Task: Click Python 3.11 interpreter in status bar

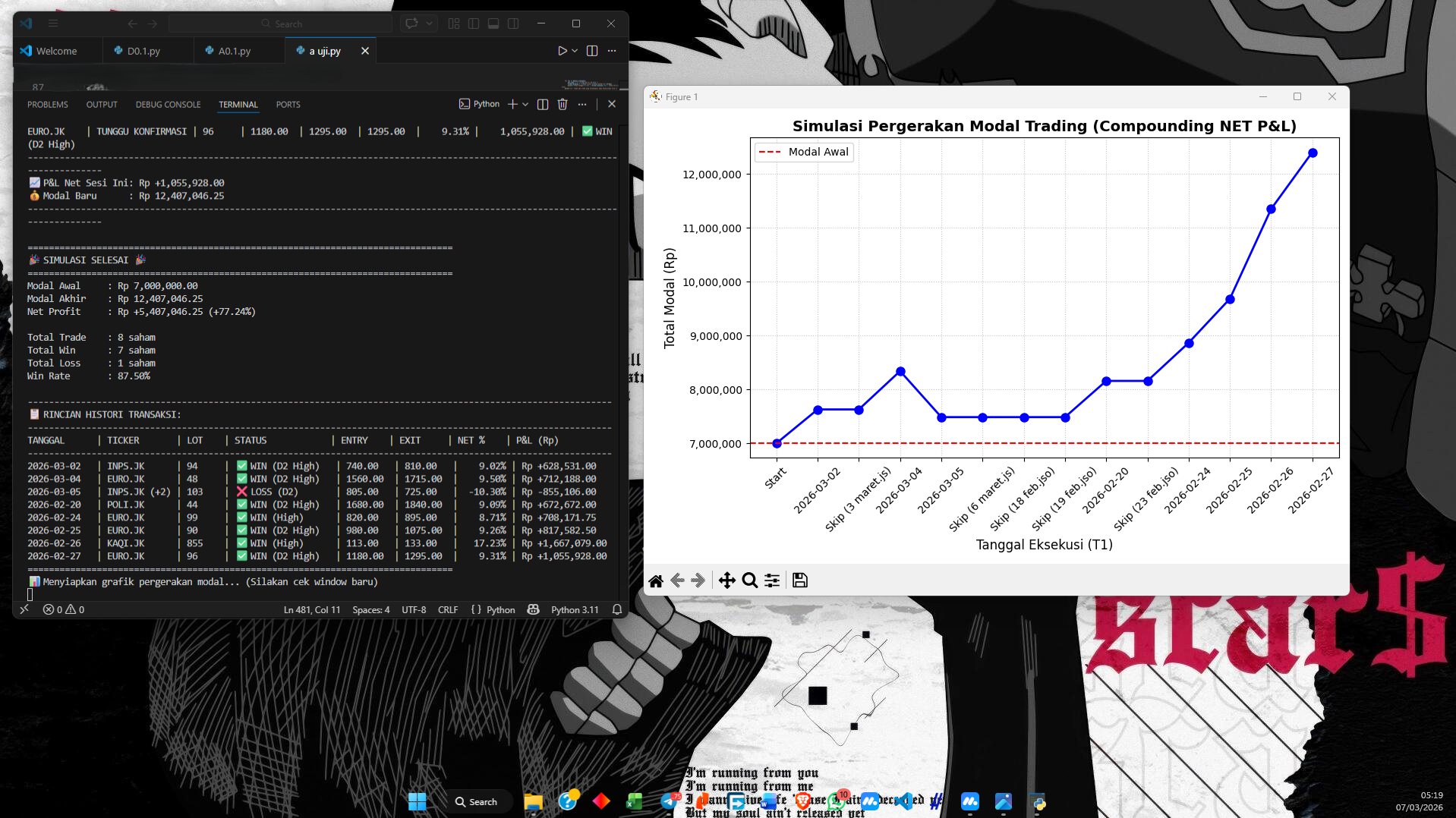Action: click(x=575, y=609)
